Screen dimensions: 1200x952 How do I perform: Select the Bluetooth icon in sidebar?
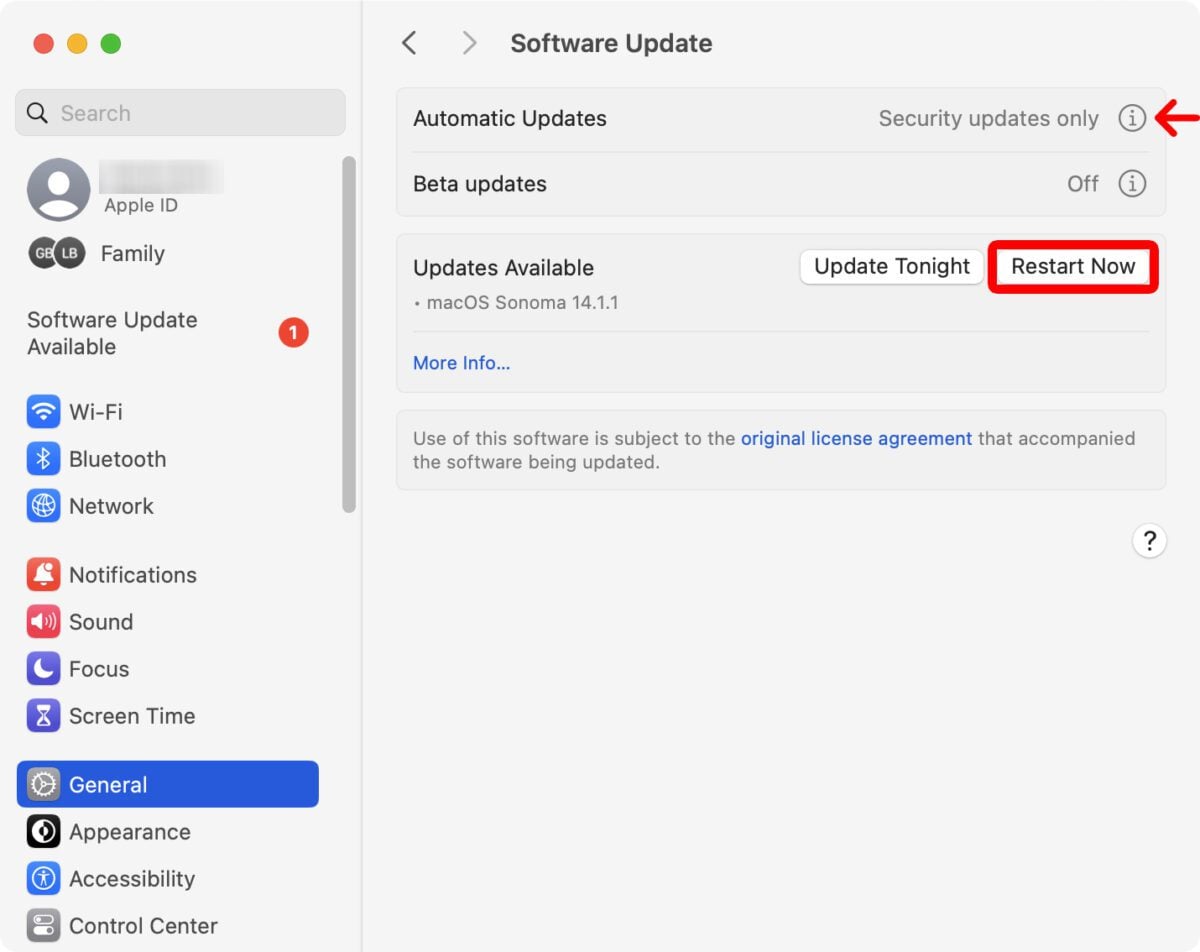point(43,459)
